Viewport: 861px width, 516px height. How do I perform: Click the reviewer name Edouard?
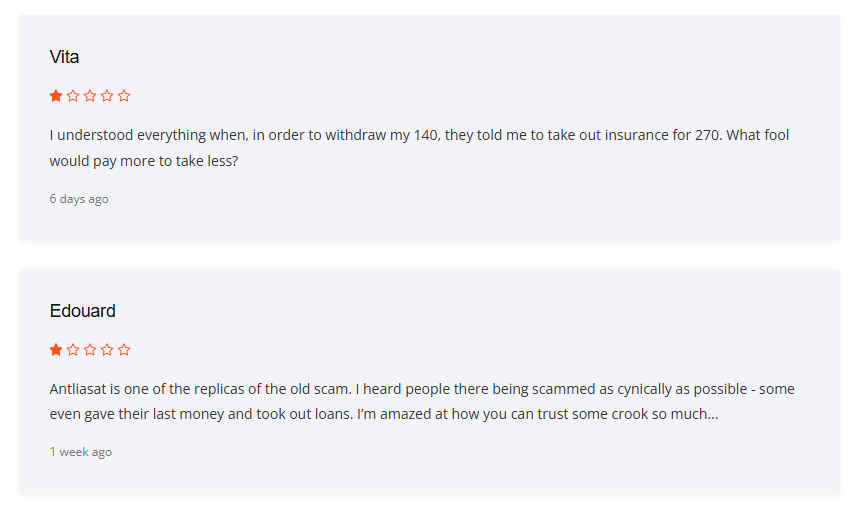click(82, 311)
